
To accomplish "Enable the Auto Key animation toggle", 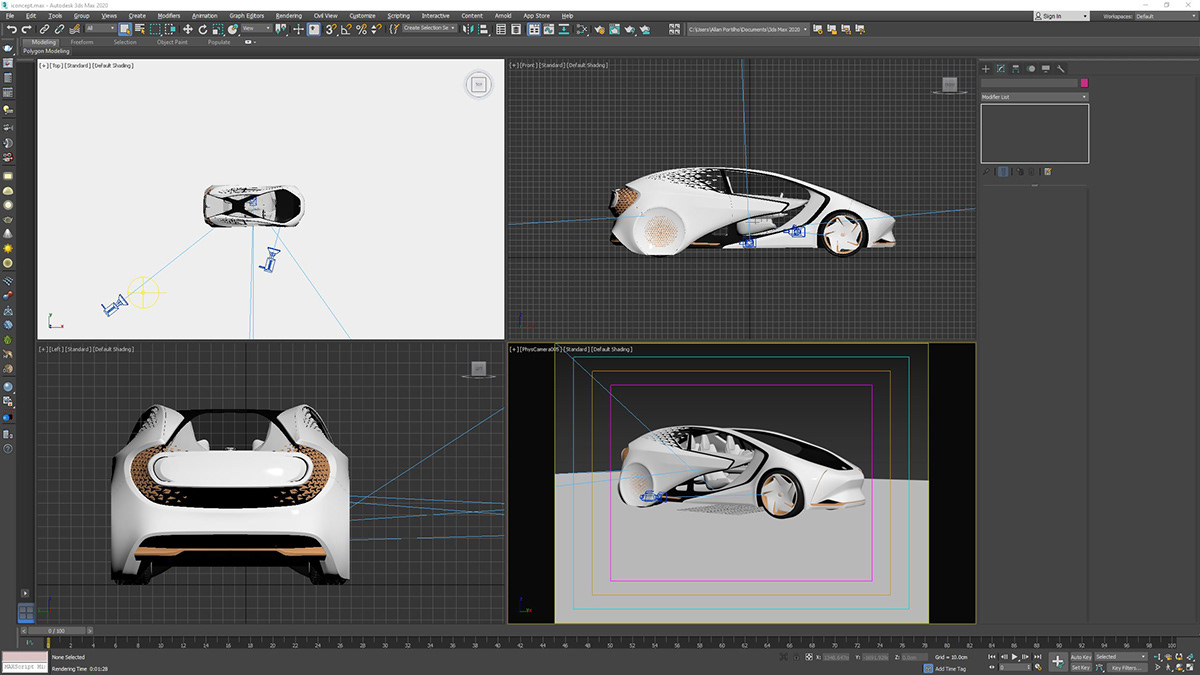I will click(x=1082, y=658).
